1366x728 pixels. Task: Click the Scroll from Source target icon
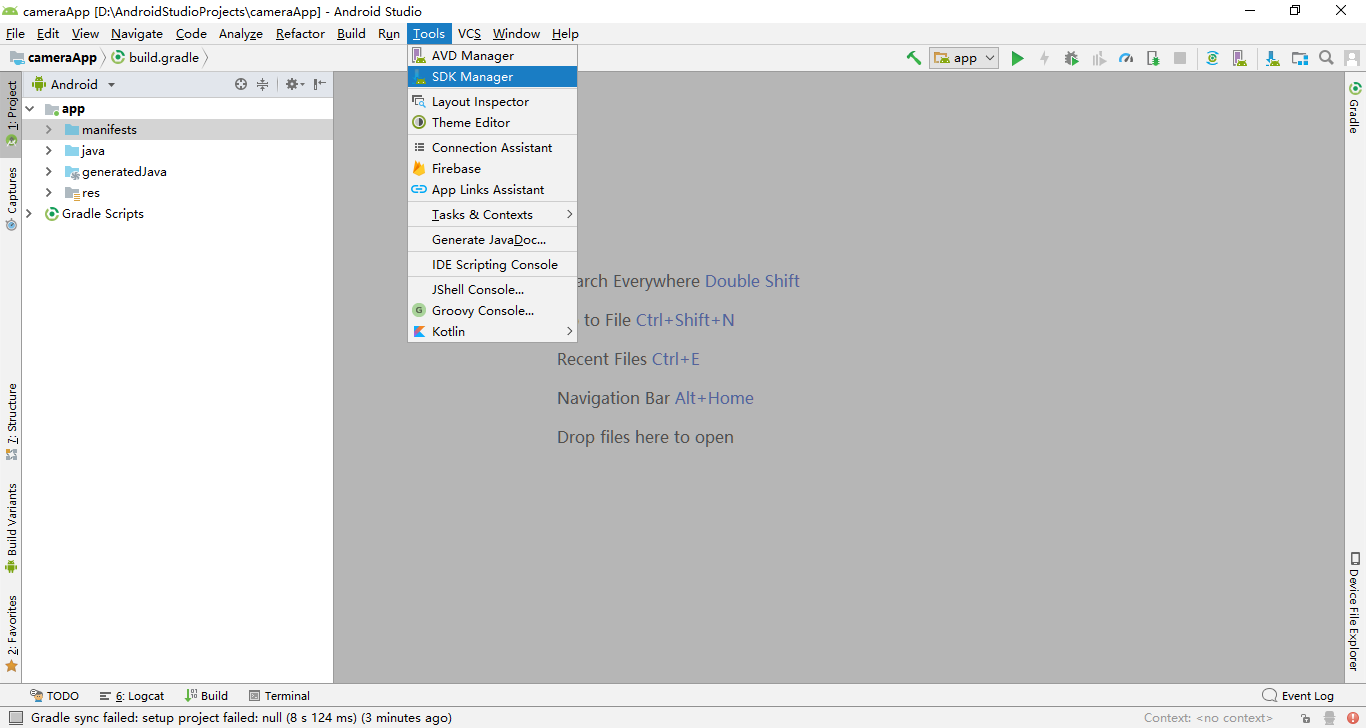click(241, 85)
